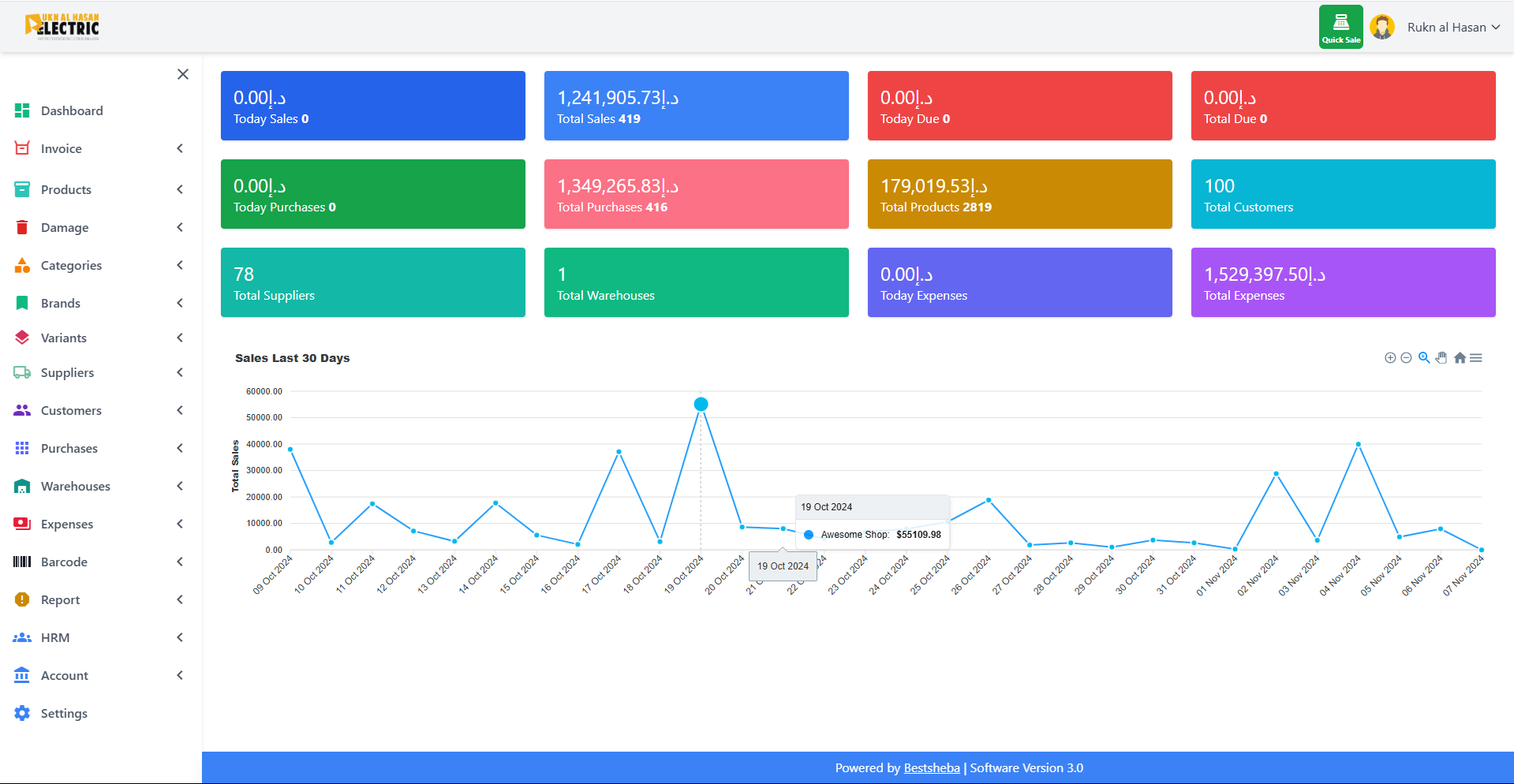Click the Total Sales summary card

[x=696, y=106]
